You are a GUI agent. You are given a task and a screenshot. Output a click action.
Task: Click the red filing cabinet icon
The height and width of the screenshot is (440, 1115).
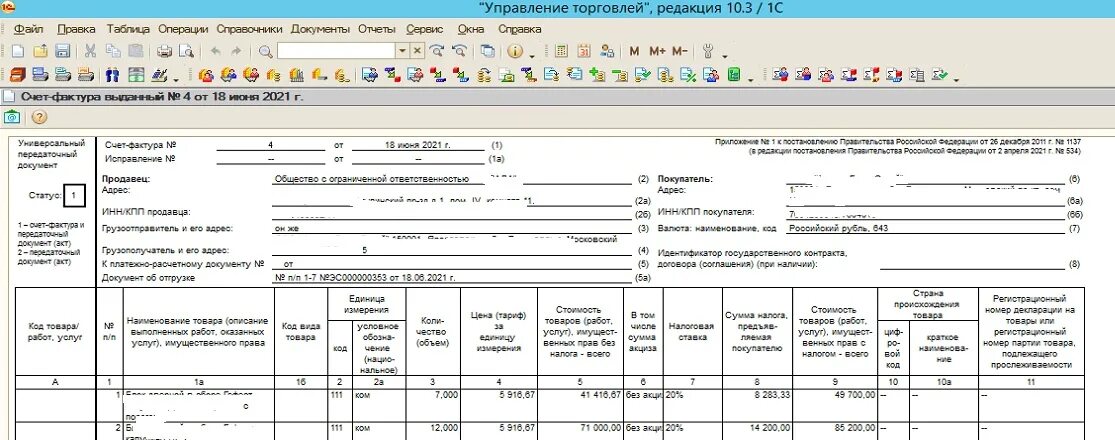point(17,74)
